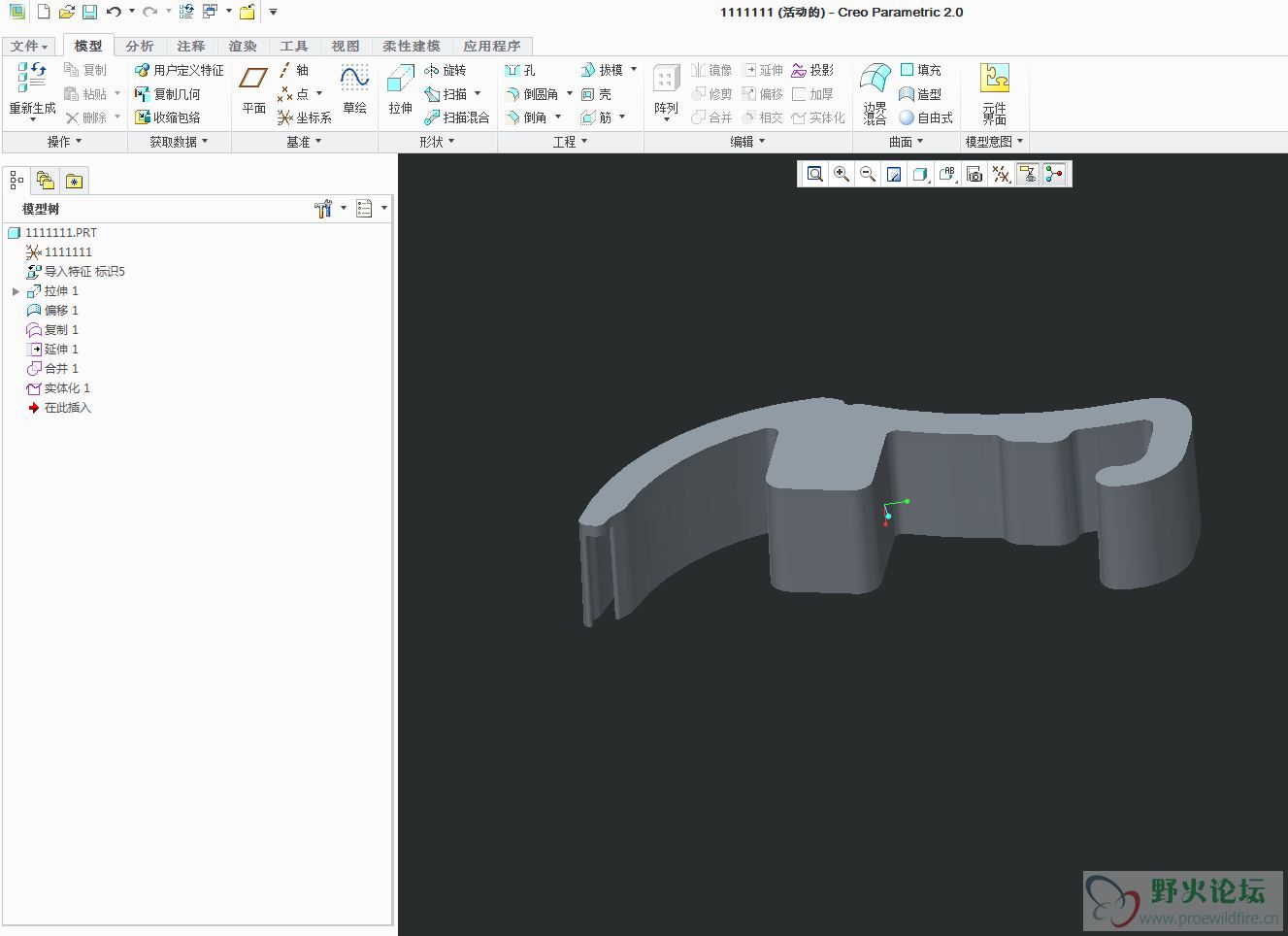
Task: Click the 造型 style tool
Action: [920, 94]
